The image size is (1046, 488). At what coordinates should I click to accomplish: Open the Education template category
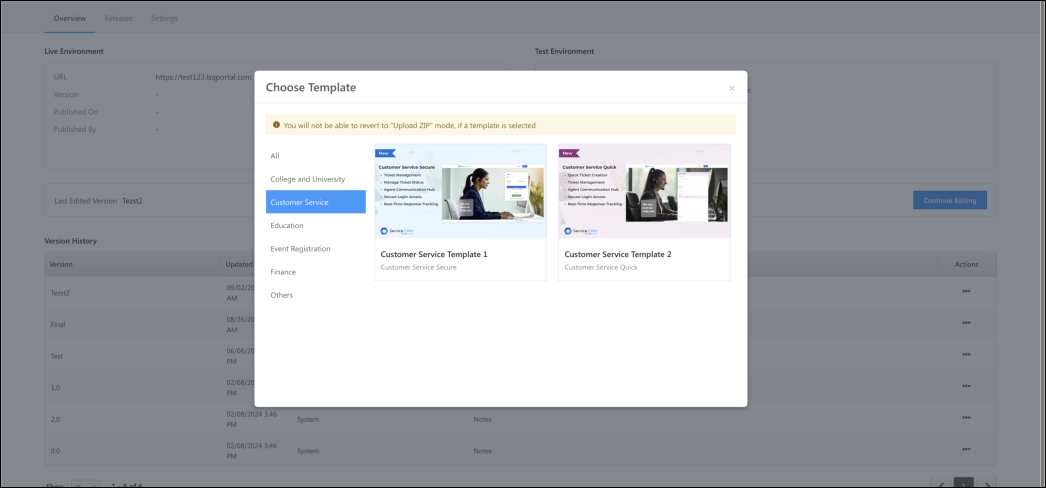[316, 225]
